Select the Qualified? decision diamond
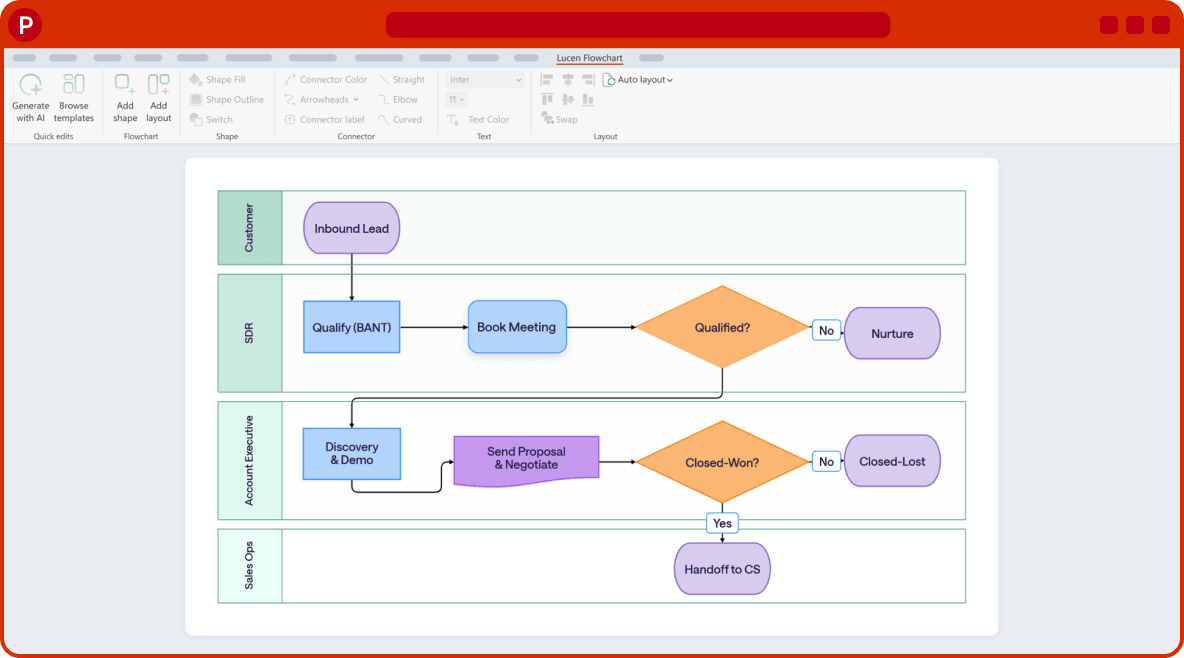 pyautogui.click(x=723, y=327)
